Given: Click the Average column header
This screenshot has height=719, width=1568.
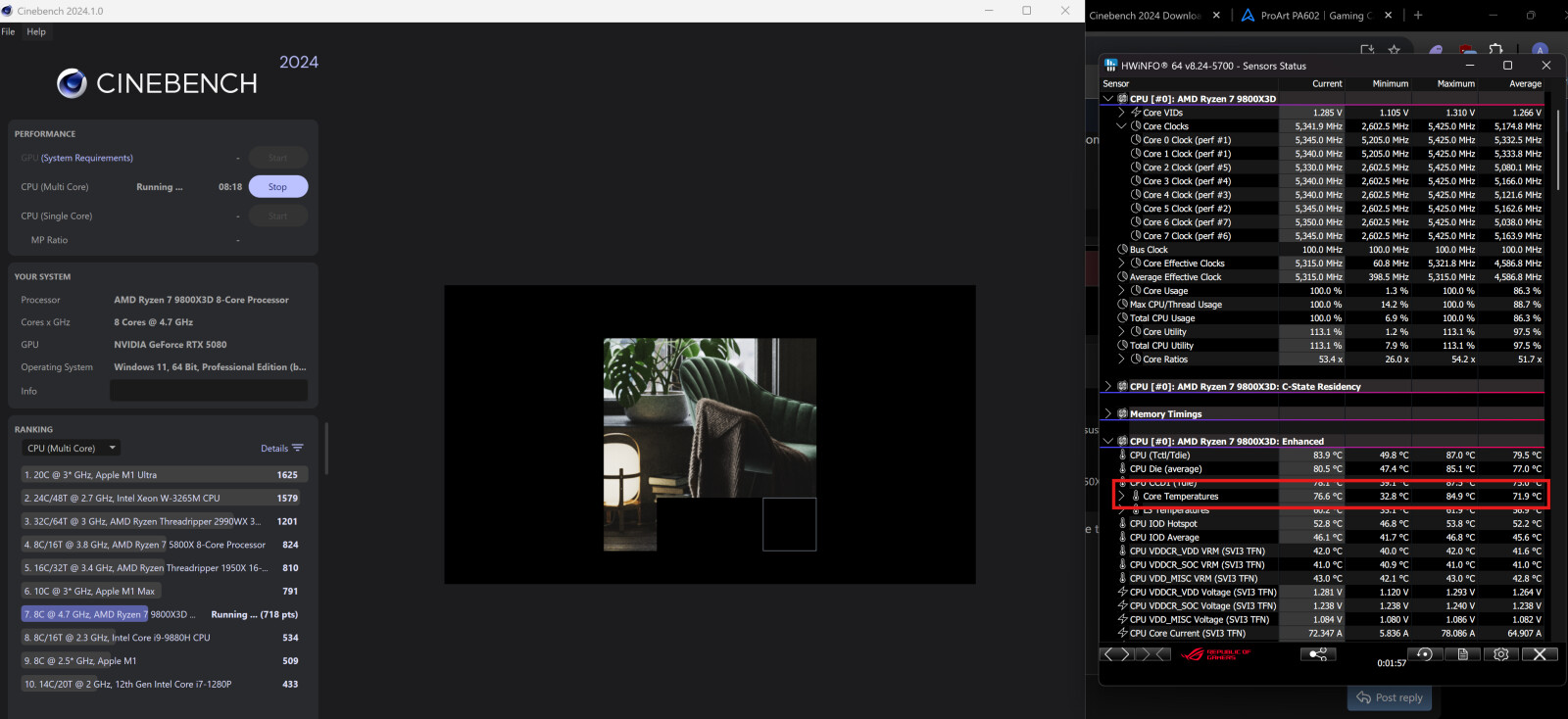Looking at the screenshot, I should [1525, 84].
